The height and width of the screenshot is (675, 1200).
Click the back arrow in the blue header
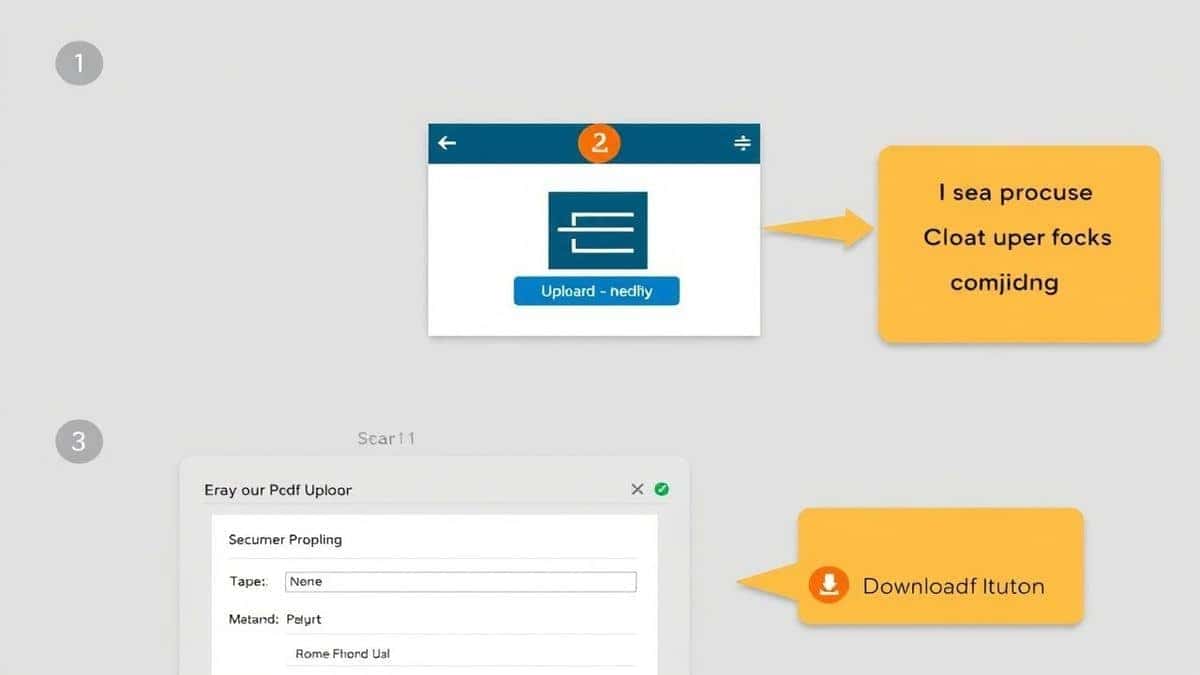click(447, 143)
